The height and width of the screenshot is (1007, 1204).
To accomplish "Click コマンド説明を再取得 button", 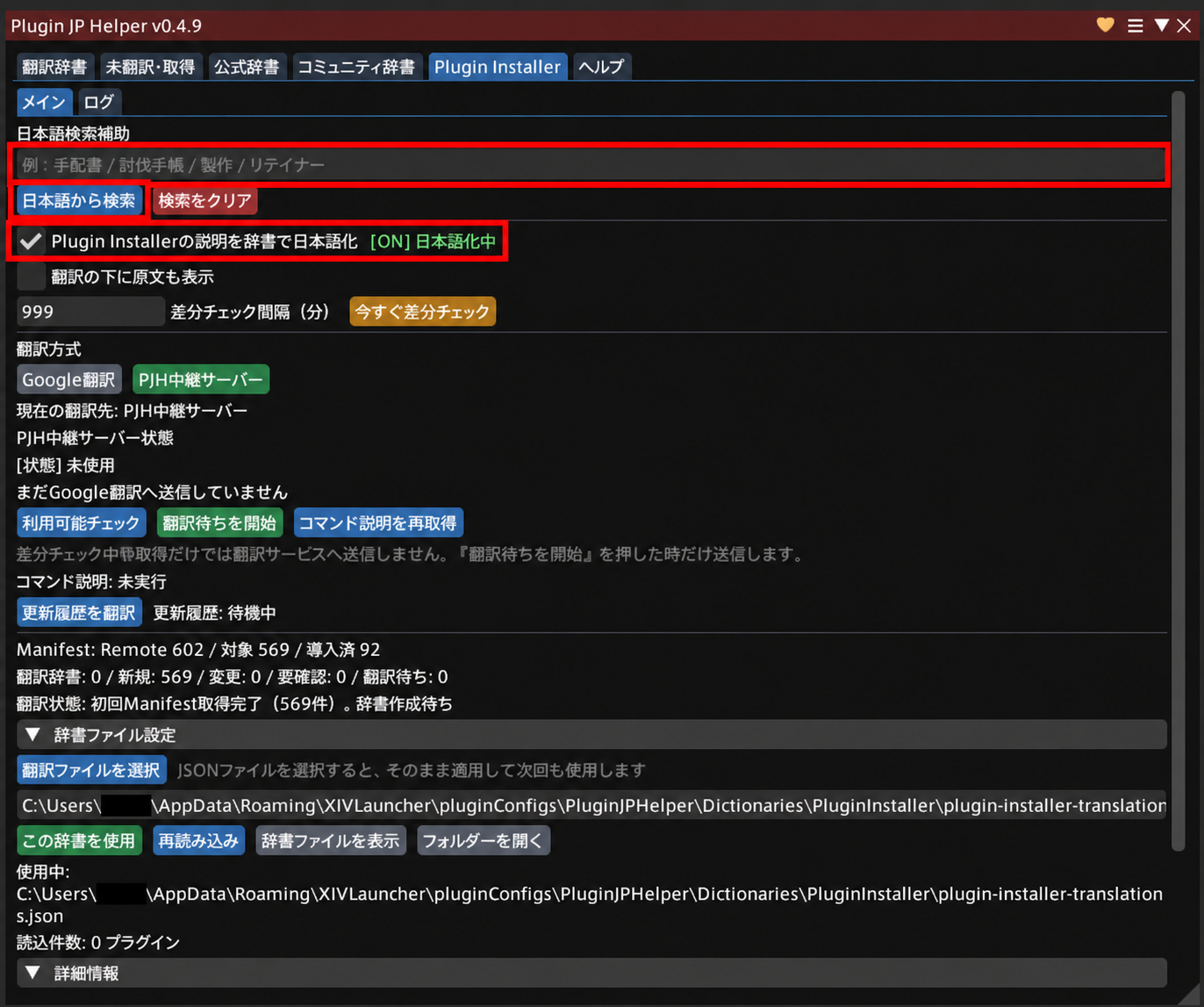I will 378,523.
